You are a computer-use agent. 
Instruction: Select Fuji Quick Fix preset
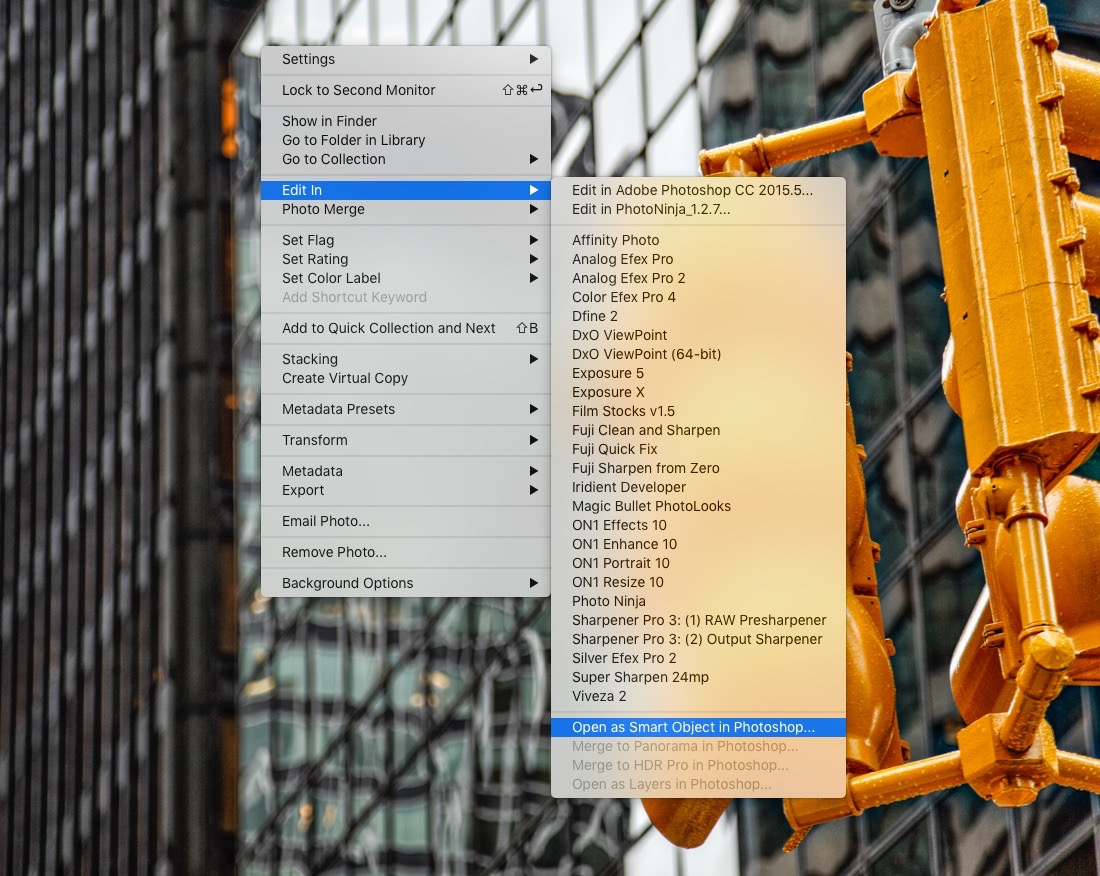coord(698,449)
